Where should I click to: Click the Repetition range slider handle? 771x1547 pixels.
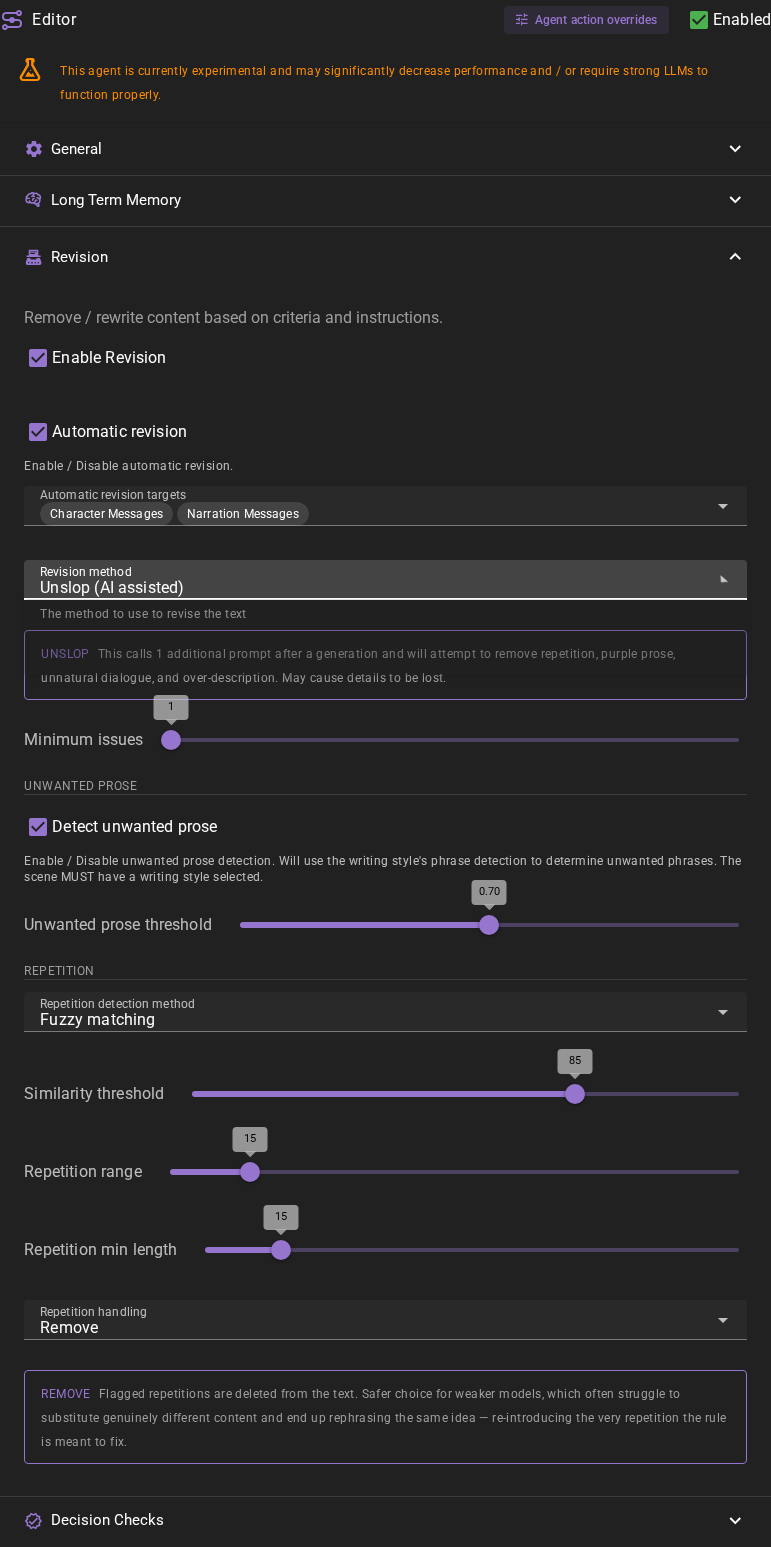click(250, 1172)
